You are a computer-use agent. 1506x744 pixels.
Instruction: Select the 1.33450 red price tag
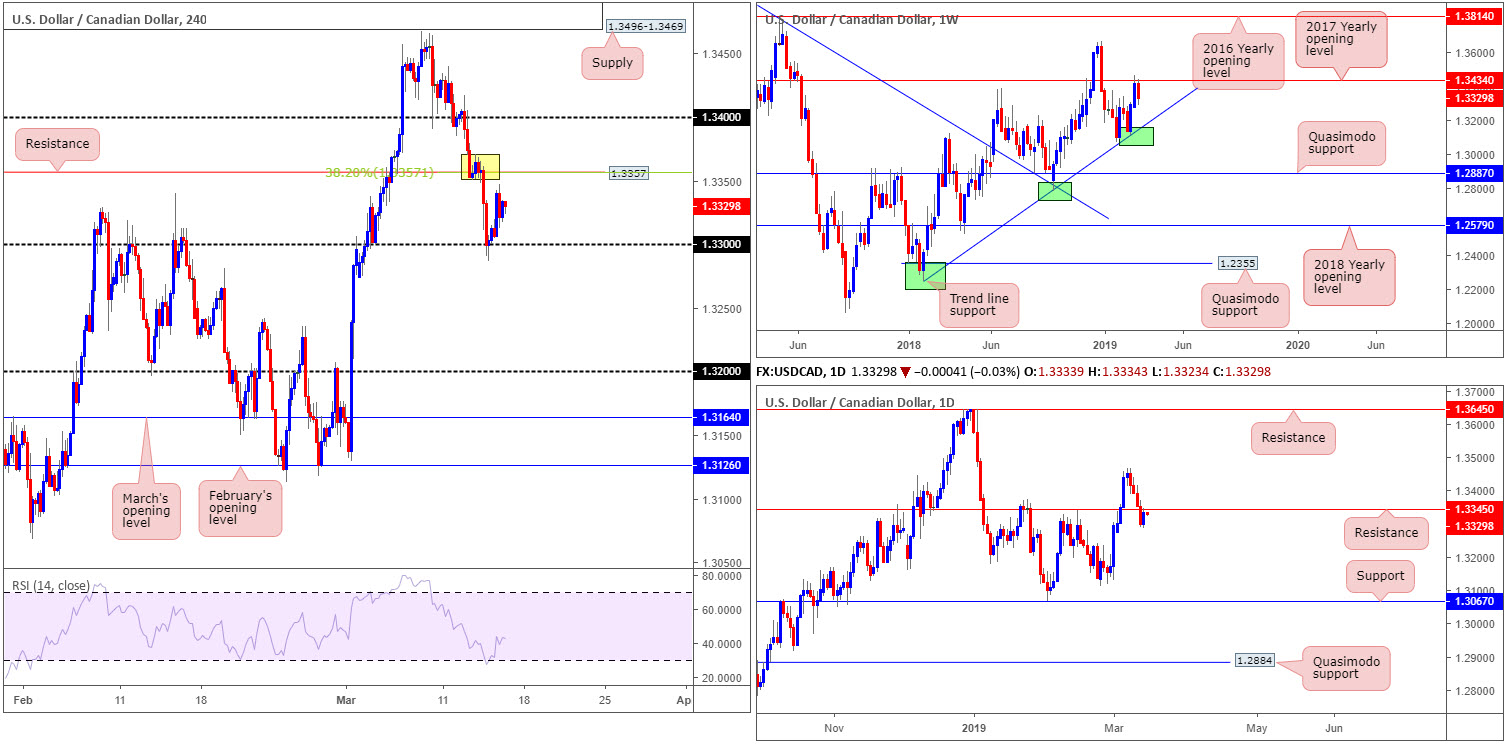click(x=1476, y=509)
